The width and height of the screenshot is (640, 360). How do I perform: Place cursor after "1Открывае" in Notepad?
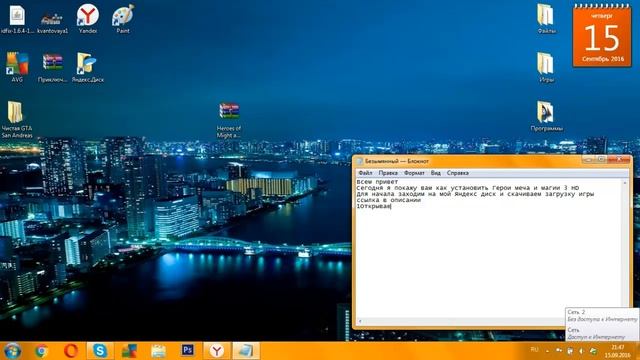click(391, 206)
